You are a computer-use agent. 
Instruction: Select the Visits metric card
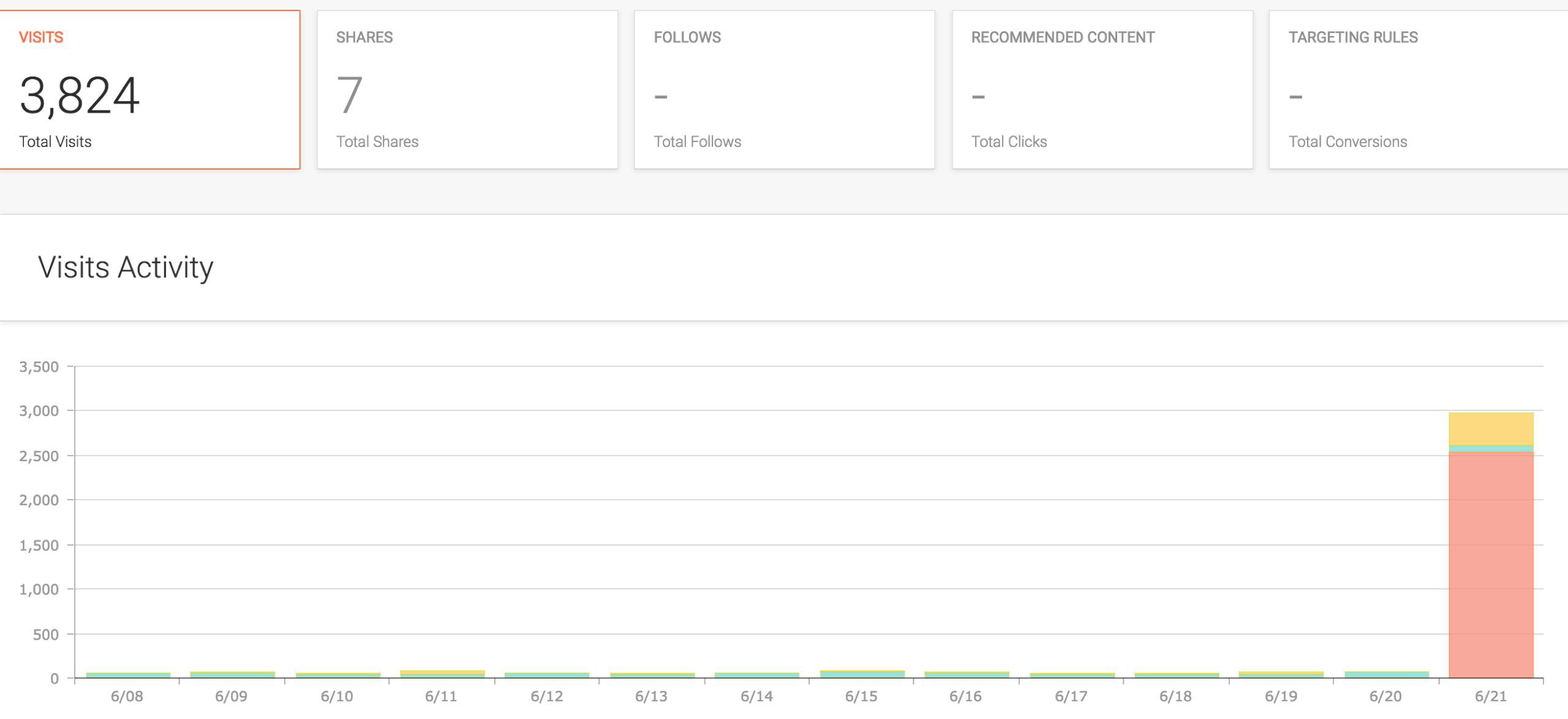point(149,89)
